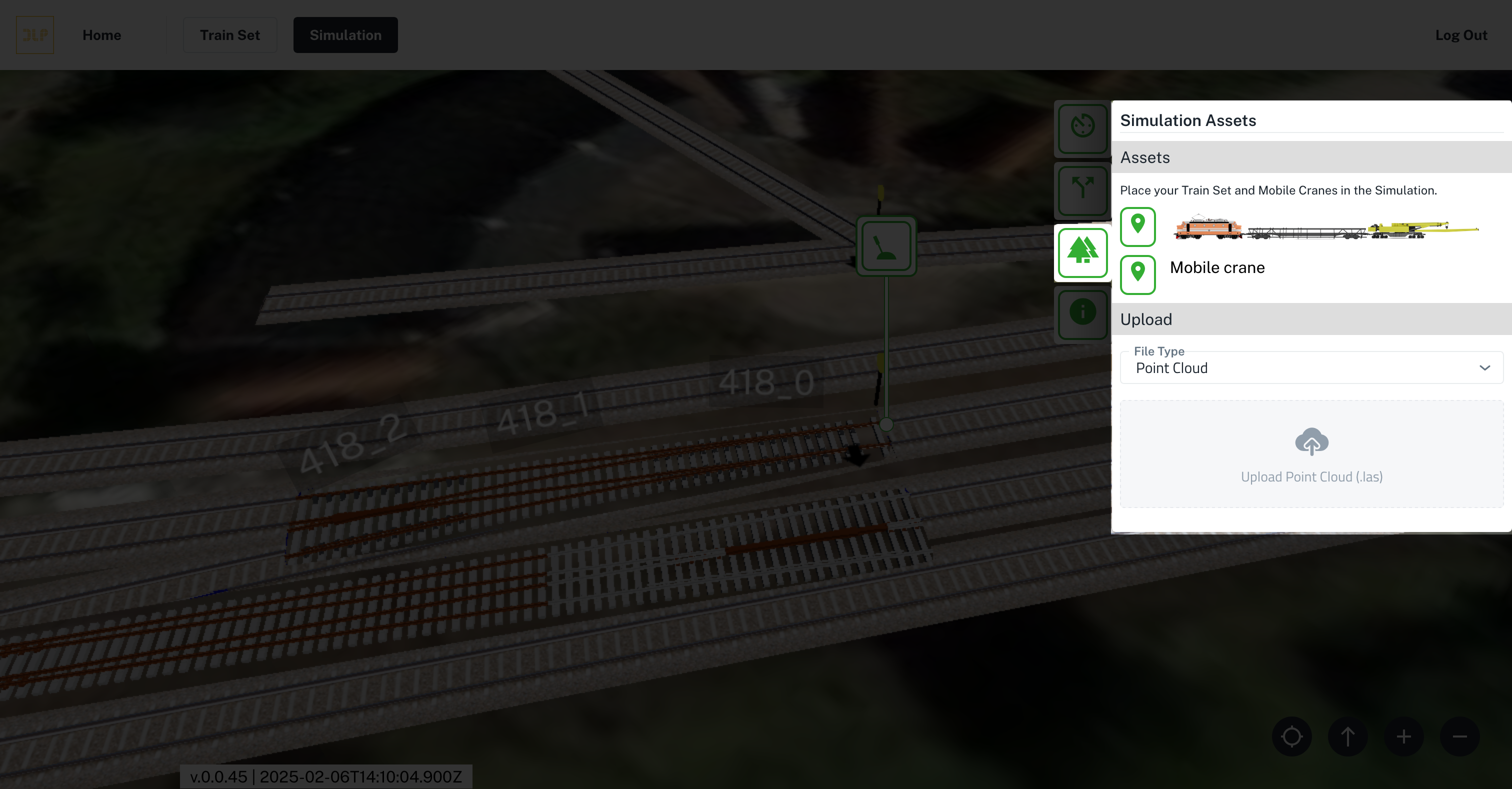Click the 418_1 track label
This screenshot has width=1512, height=789.
(x=543, y=413)
